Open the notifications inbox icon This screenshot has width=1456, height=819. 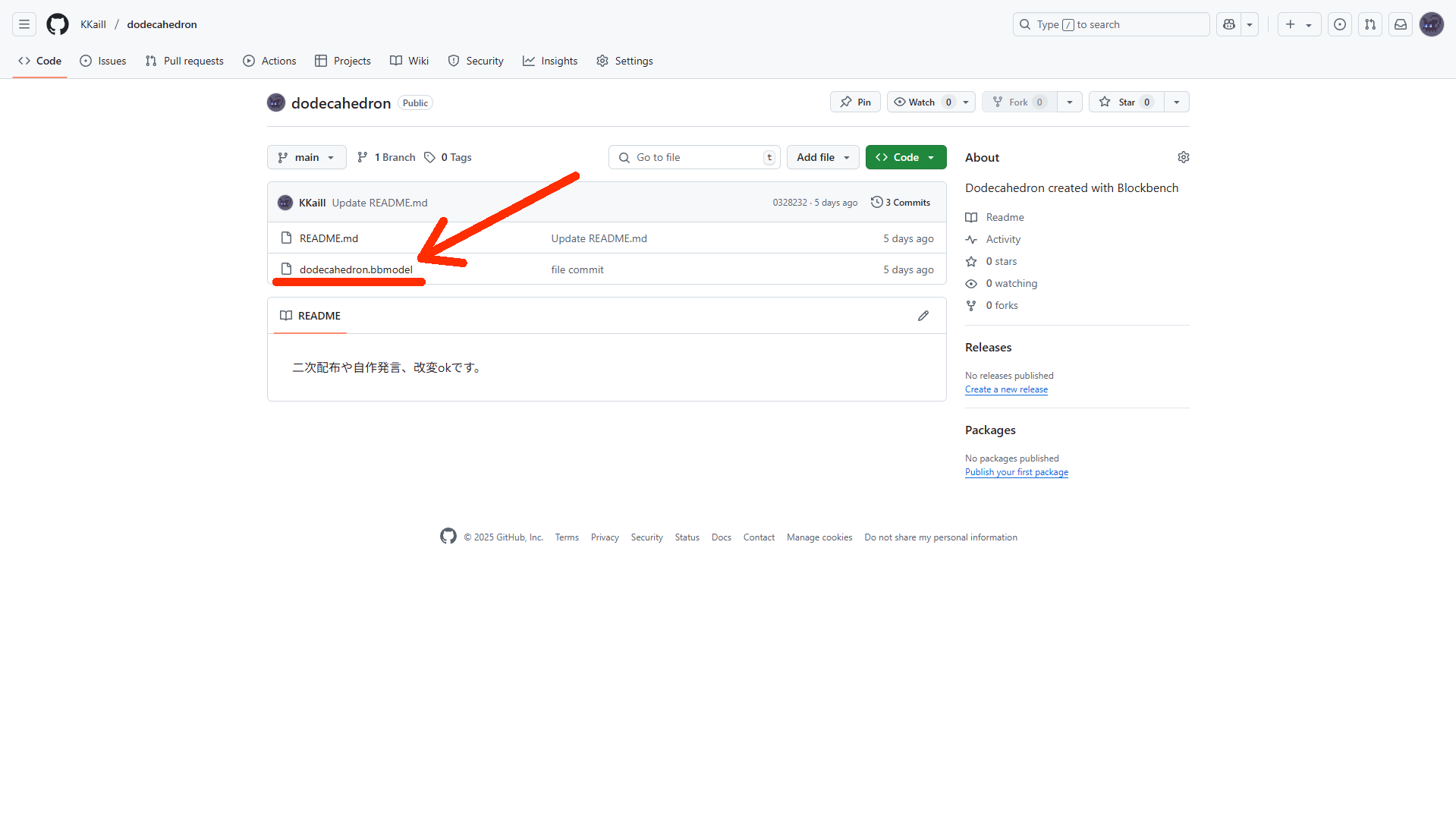coord(1401,24)
